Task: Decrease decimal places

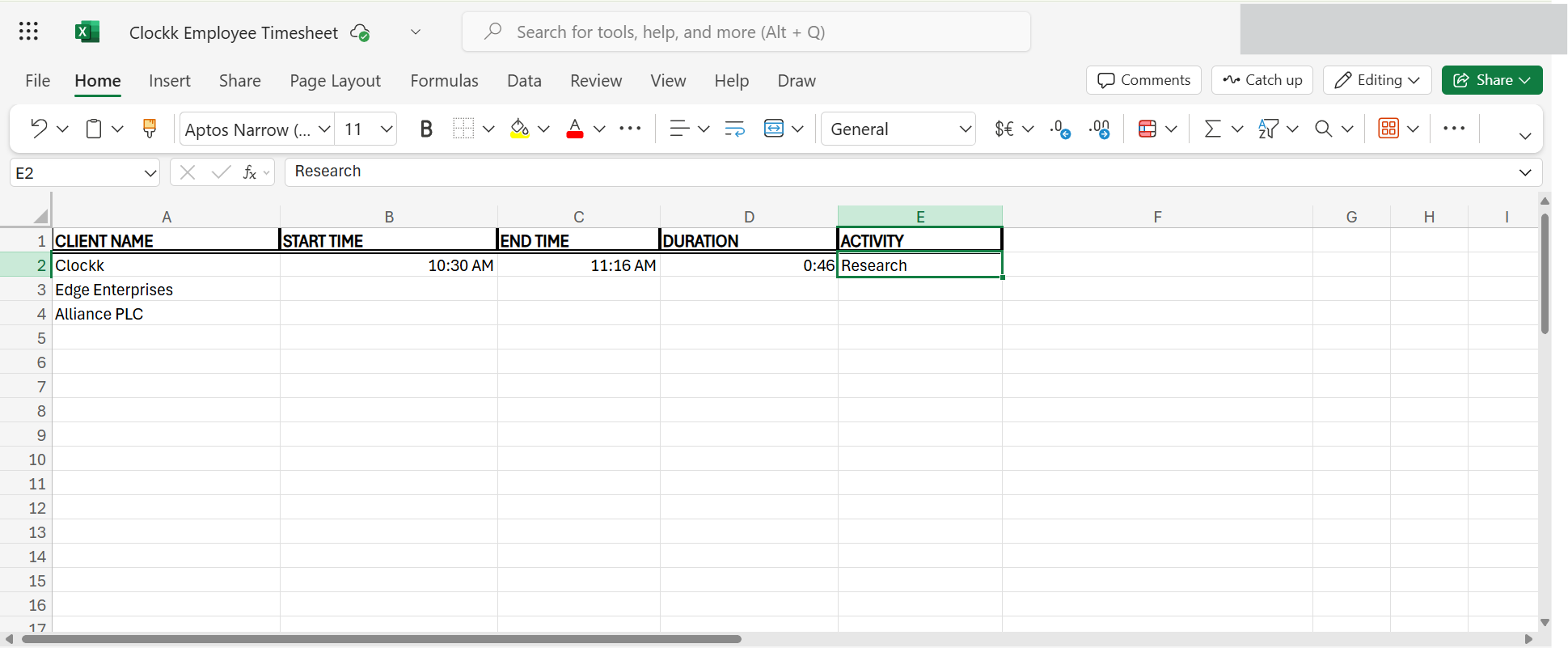Action: click(x=1060, y=129)
